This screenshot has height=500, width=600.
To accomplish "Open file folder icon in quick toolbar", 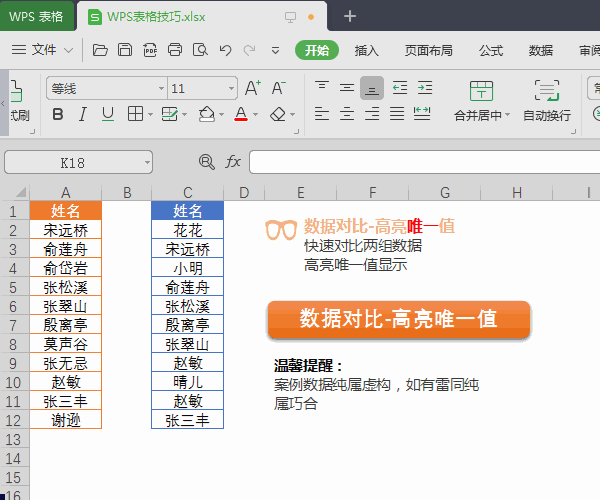I will pos(100,50).
